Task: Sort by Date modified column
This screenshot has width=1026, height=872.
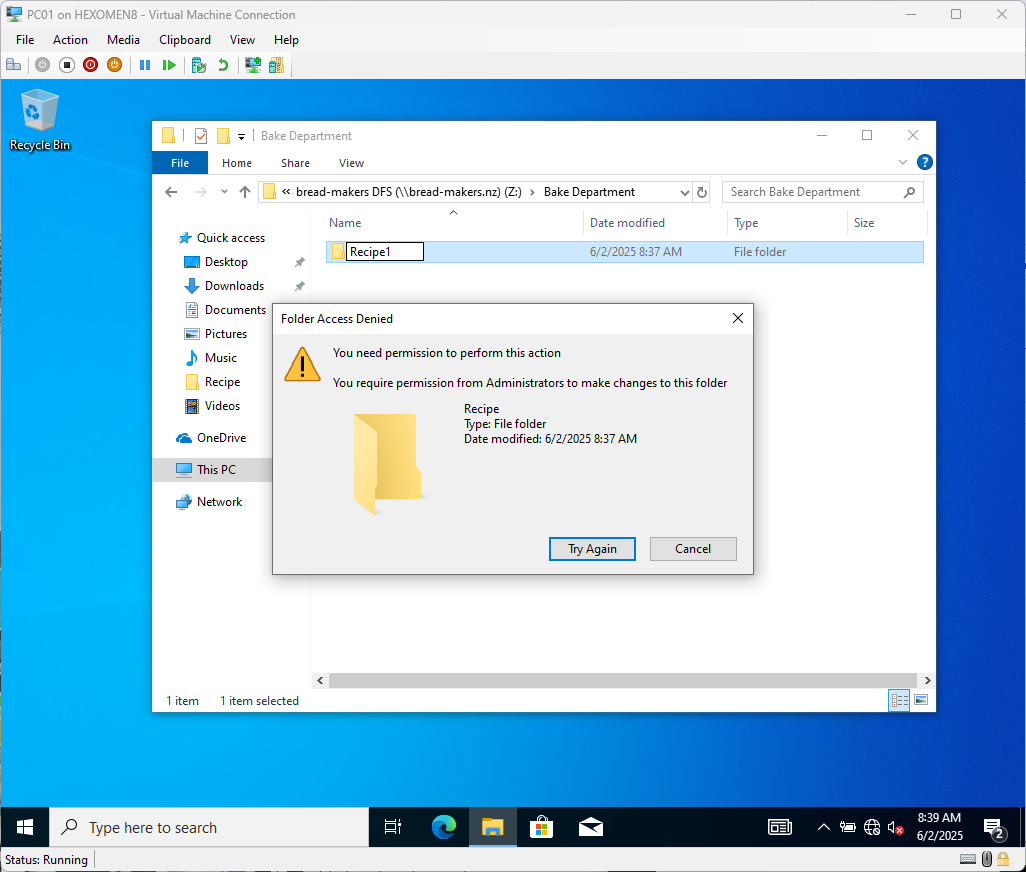Action: [x=655, y=223]
